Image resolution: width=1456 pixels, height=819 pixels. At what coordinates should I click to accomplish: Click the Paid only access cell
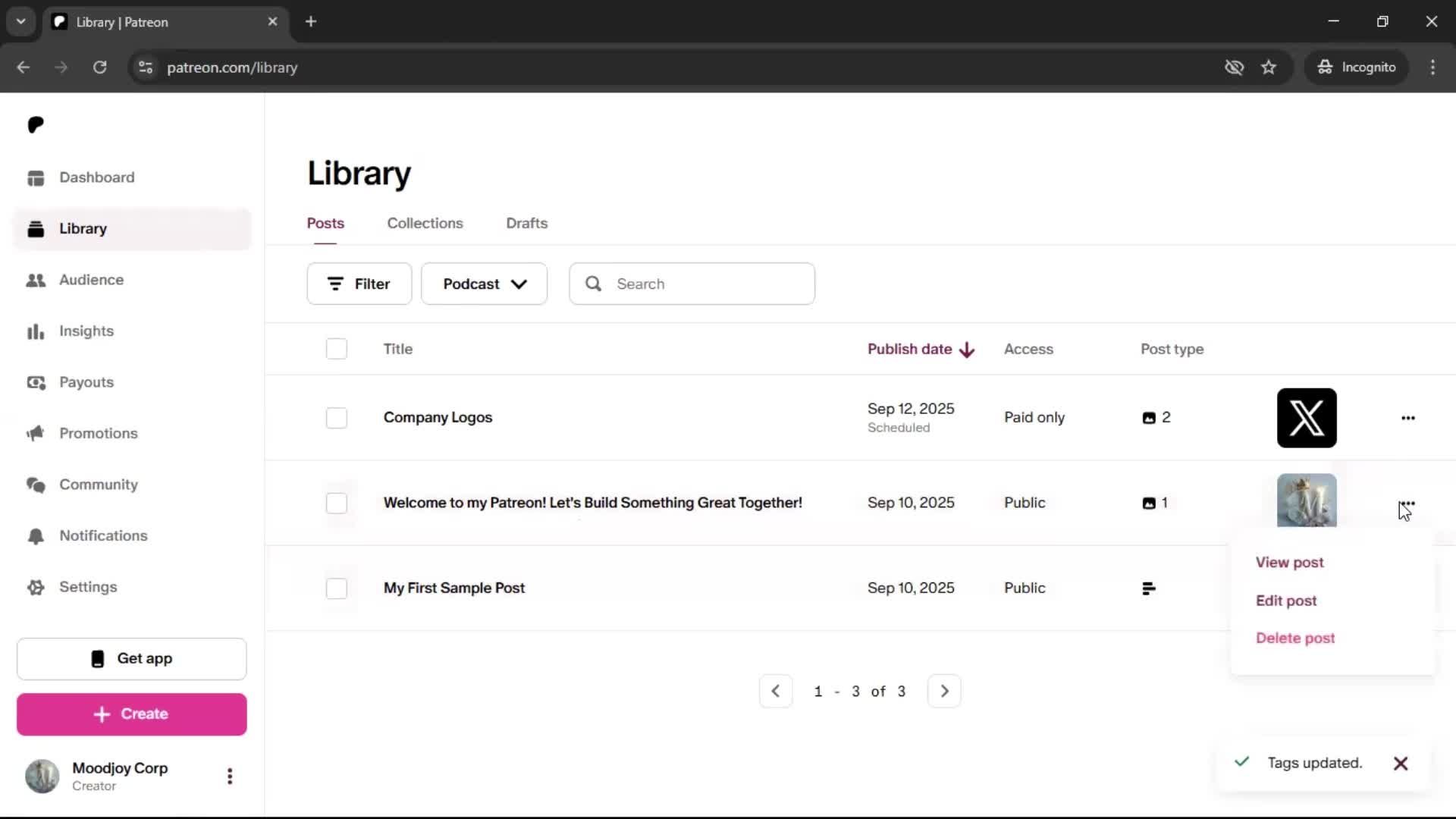1034,418
